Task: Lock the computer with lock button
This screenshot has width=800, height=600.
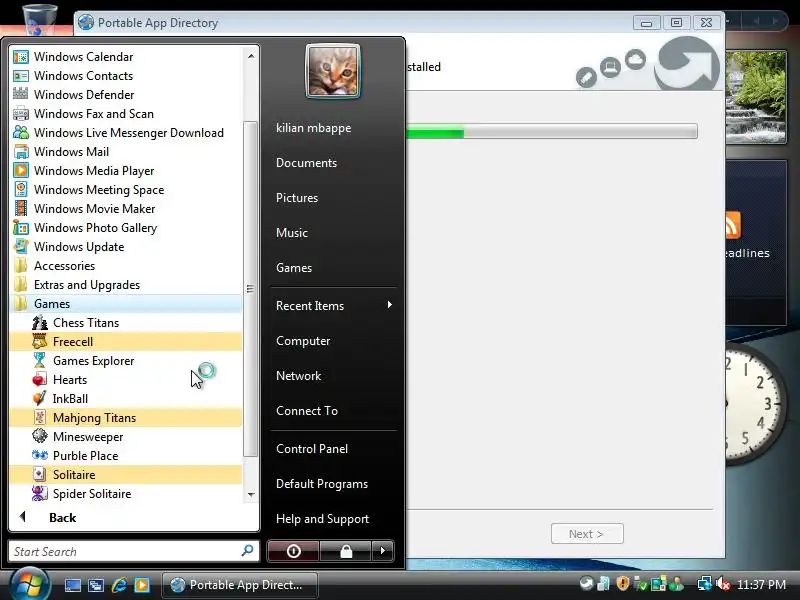Action: (346, 551)
